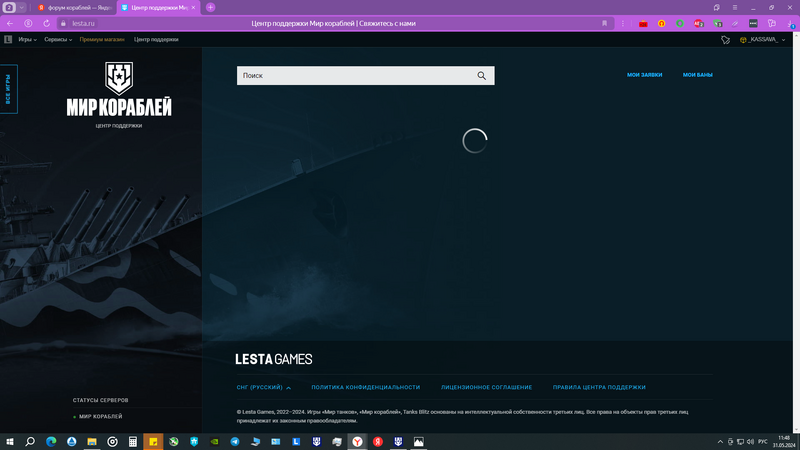Open Windows Start menu
The image size is (800, 450).
pyautogui.click(x=10, y=442)
